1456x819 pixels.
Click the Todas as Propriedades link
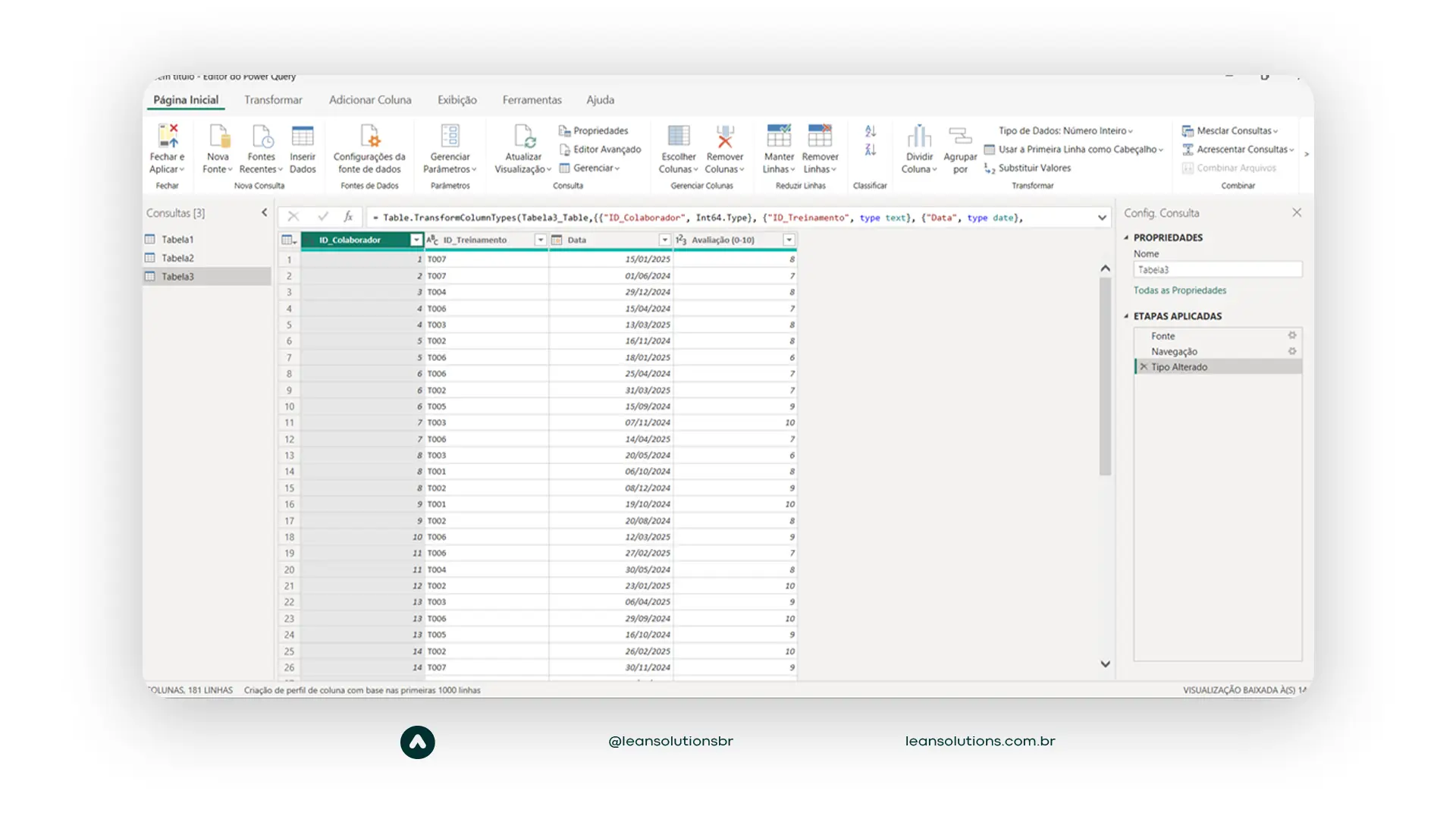1179,290
